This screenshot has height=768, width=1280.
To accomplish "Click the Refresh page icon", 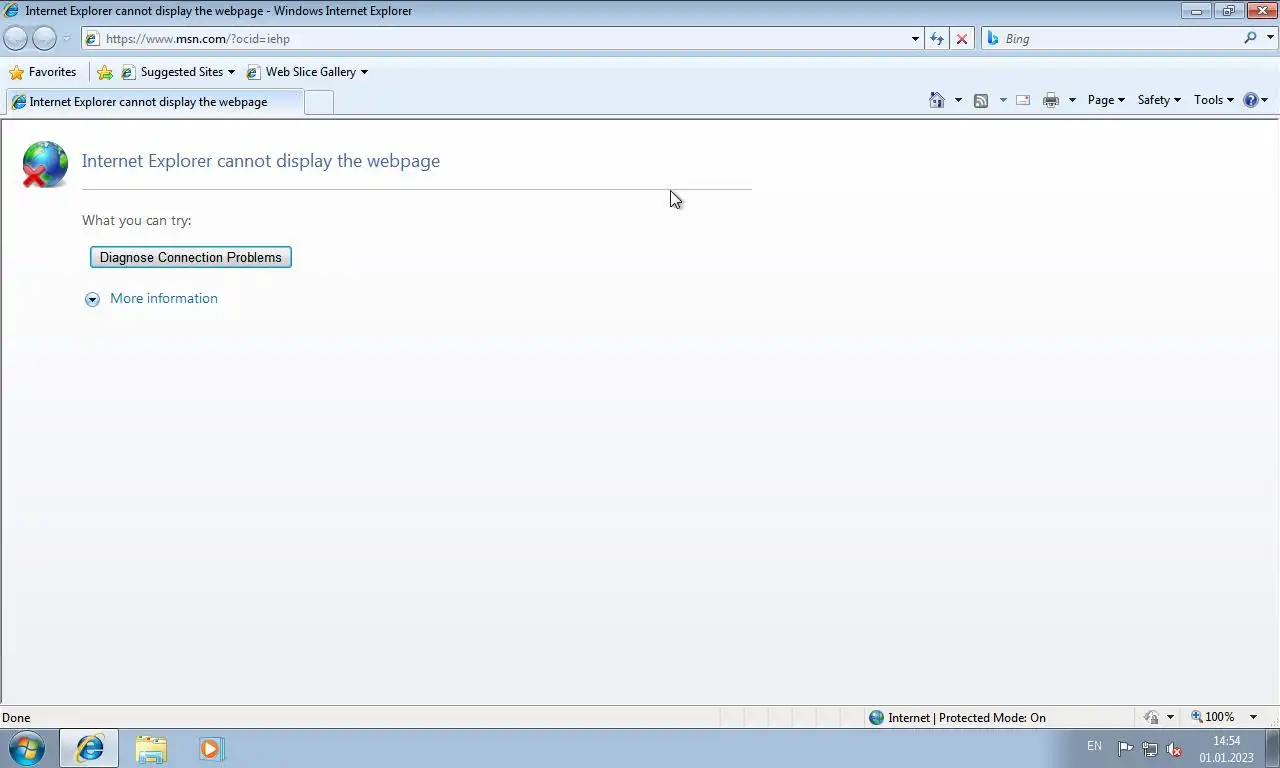I will click(937, 39).
